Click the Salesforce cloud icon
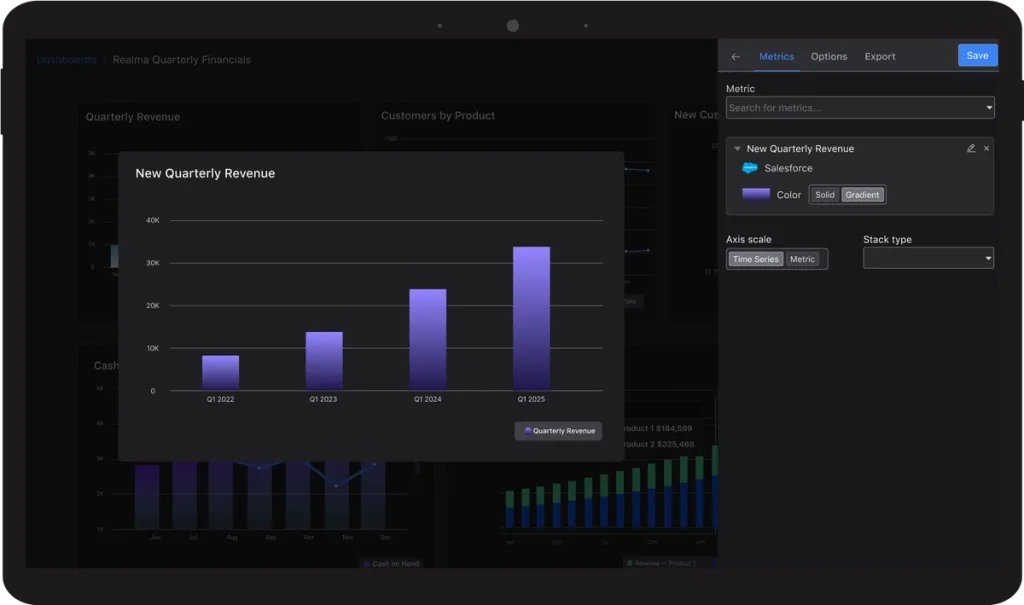Viewport: 1024px width, 605px height. point(750,168)
